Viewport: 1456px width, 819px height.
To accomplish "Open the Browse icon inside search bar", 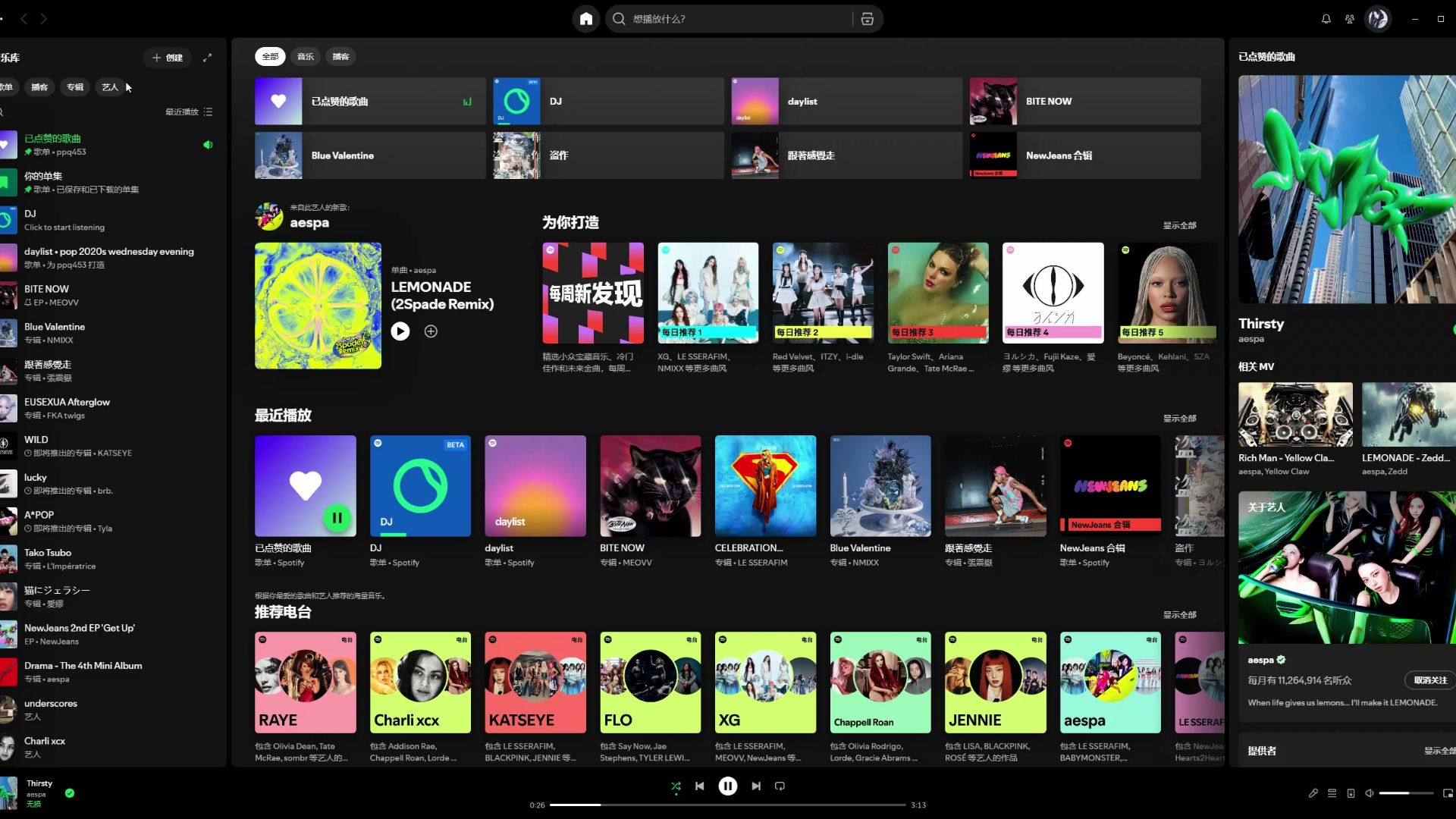I will pyautogui.click(x=867, y=19).
